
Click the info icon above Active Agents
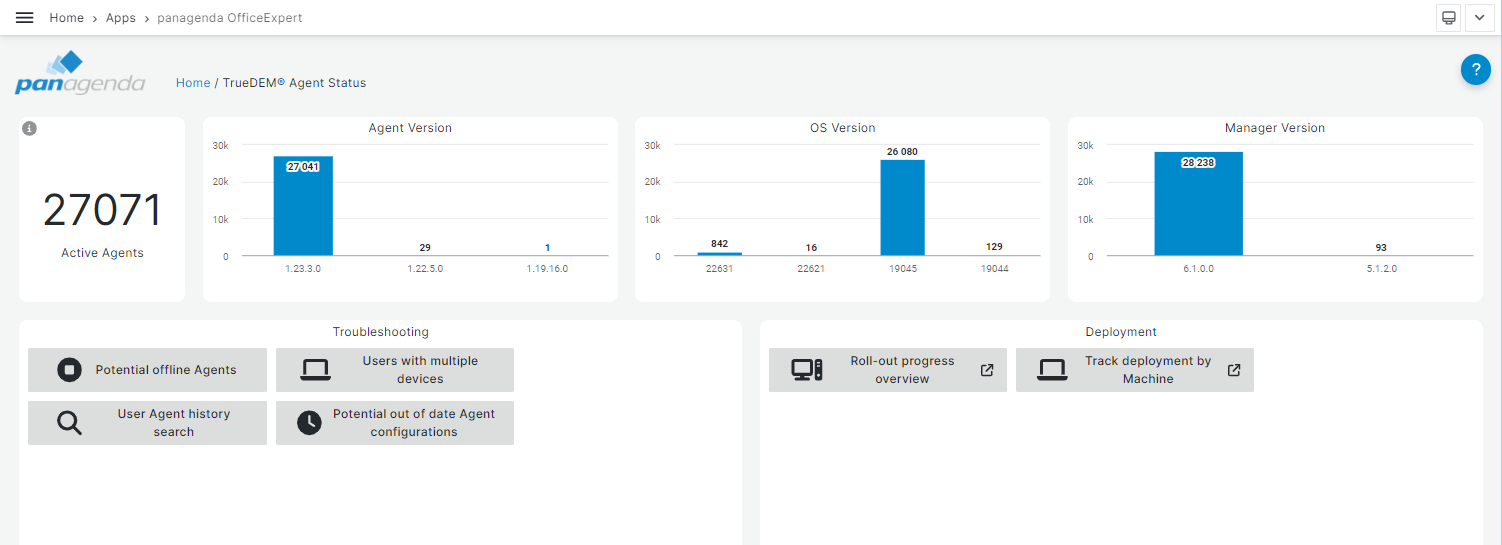(30, 129)
